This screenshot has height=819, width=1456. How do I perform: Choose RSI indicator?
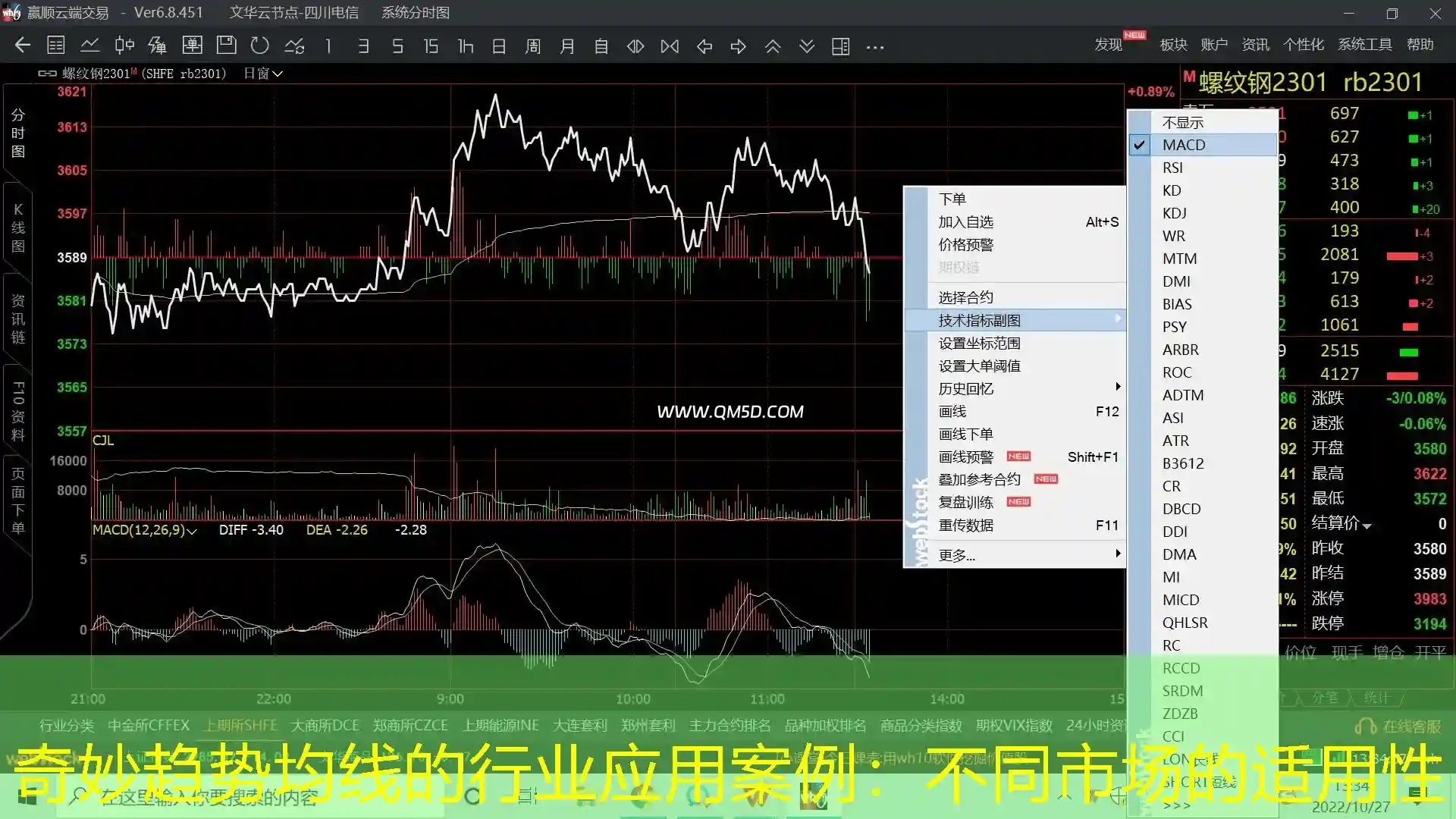1203,168
